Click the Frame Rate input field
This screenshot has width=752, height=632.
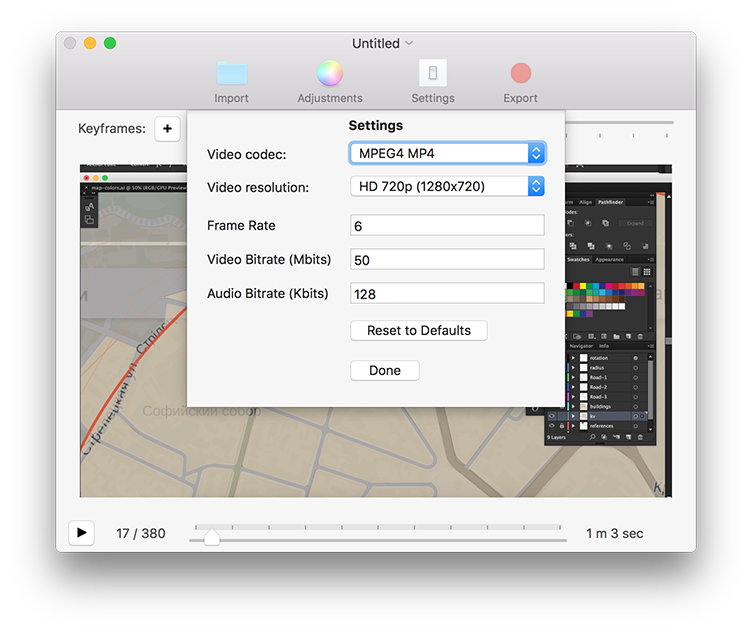pyautogui.click(x=447, y=225)
